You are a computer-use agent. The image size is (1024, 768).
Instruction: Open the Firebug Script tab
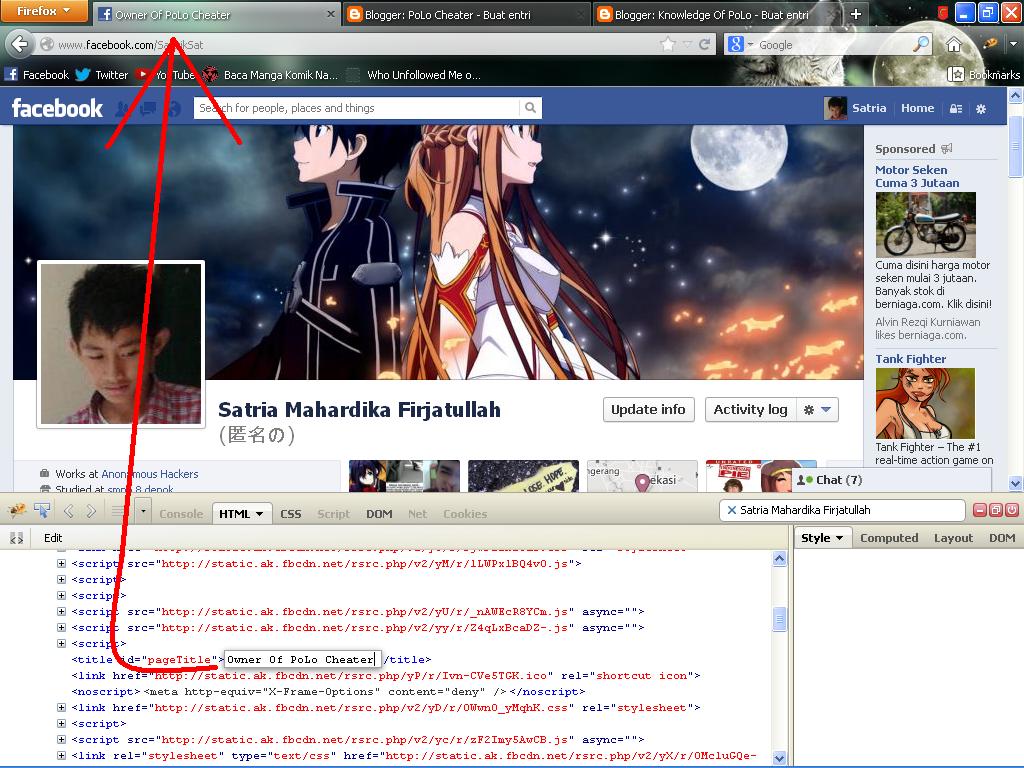point(334,514)
